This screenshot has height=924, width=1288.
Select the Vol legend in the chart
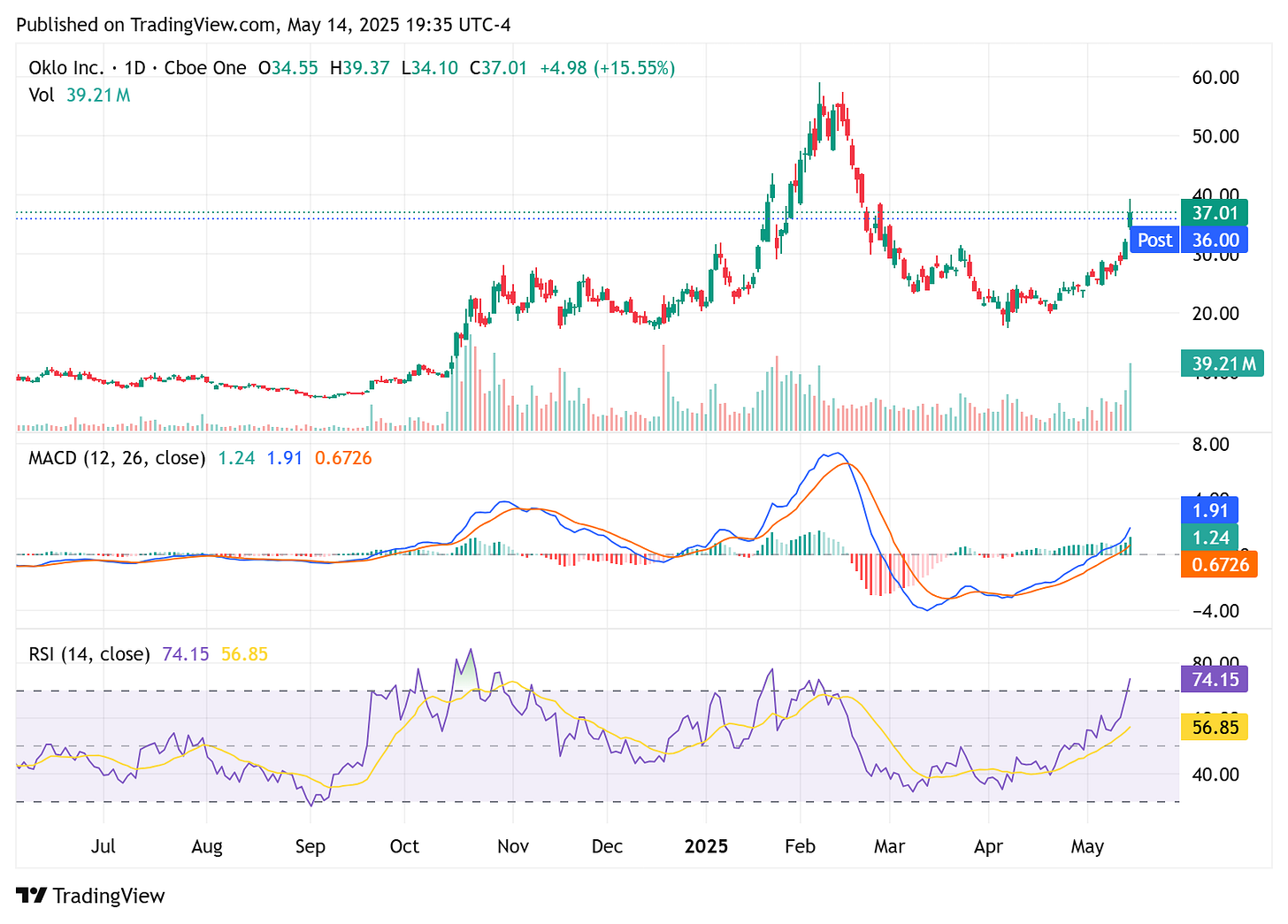(x=42, y=95)
